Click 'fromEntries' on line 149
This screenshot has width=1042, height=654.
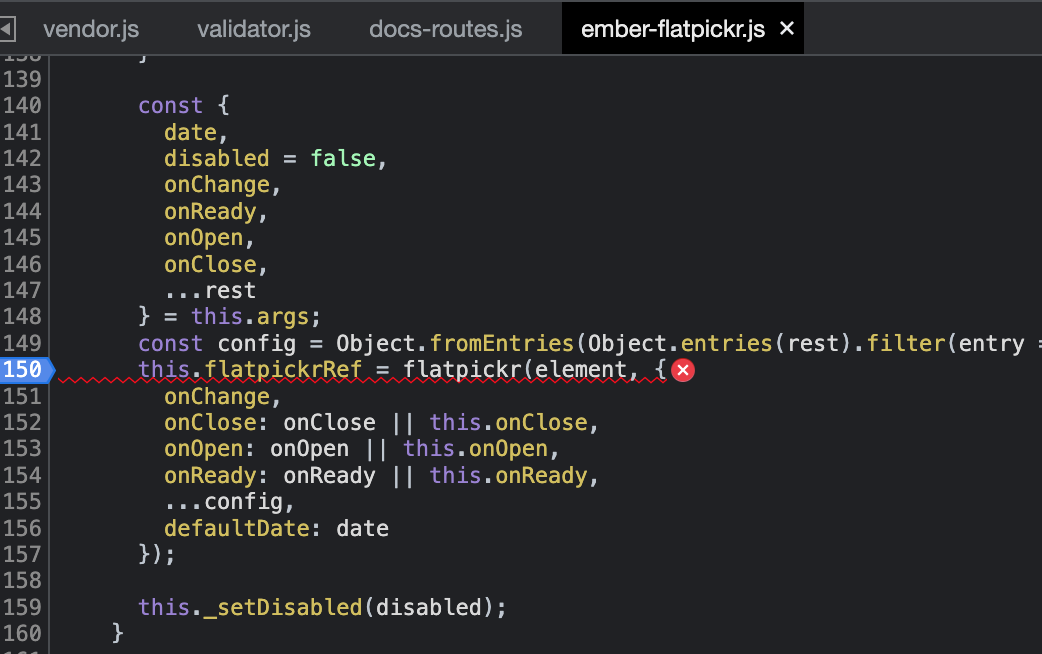coord(501,343)
